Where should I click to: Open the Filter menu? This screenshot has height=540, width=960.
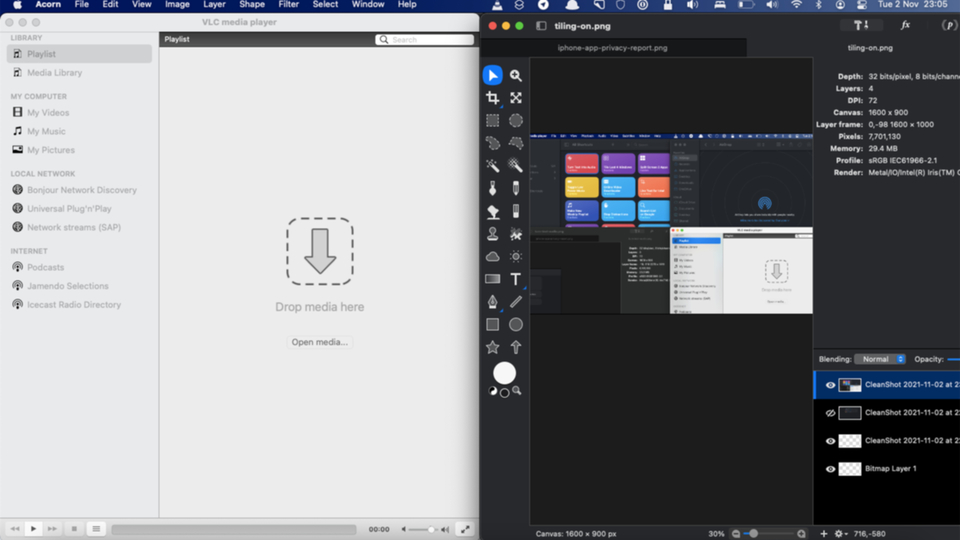(x=288, y=5)
